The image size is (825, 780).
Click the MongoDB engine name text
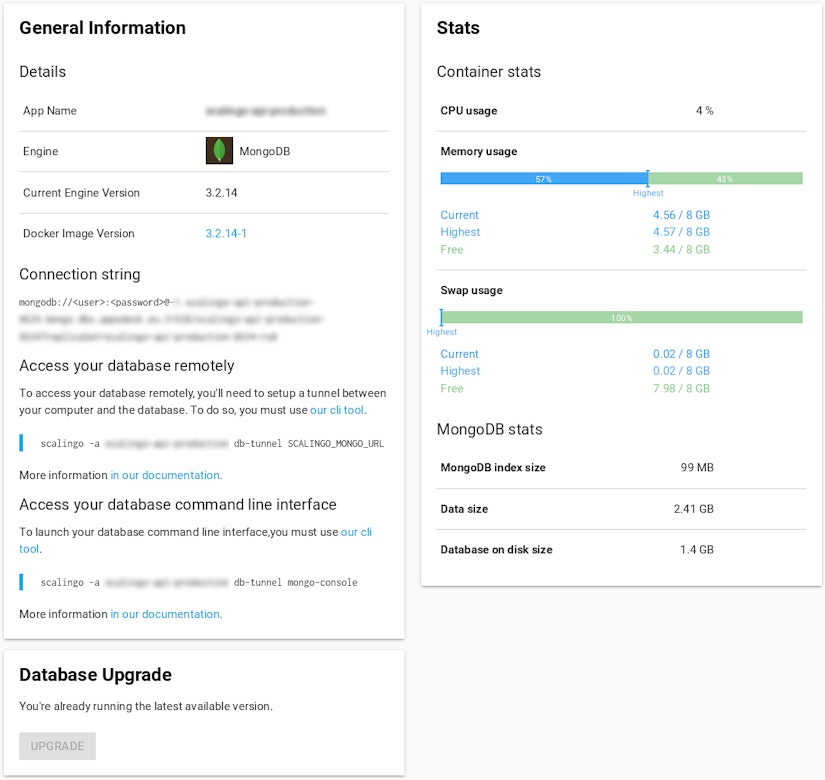265,151
